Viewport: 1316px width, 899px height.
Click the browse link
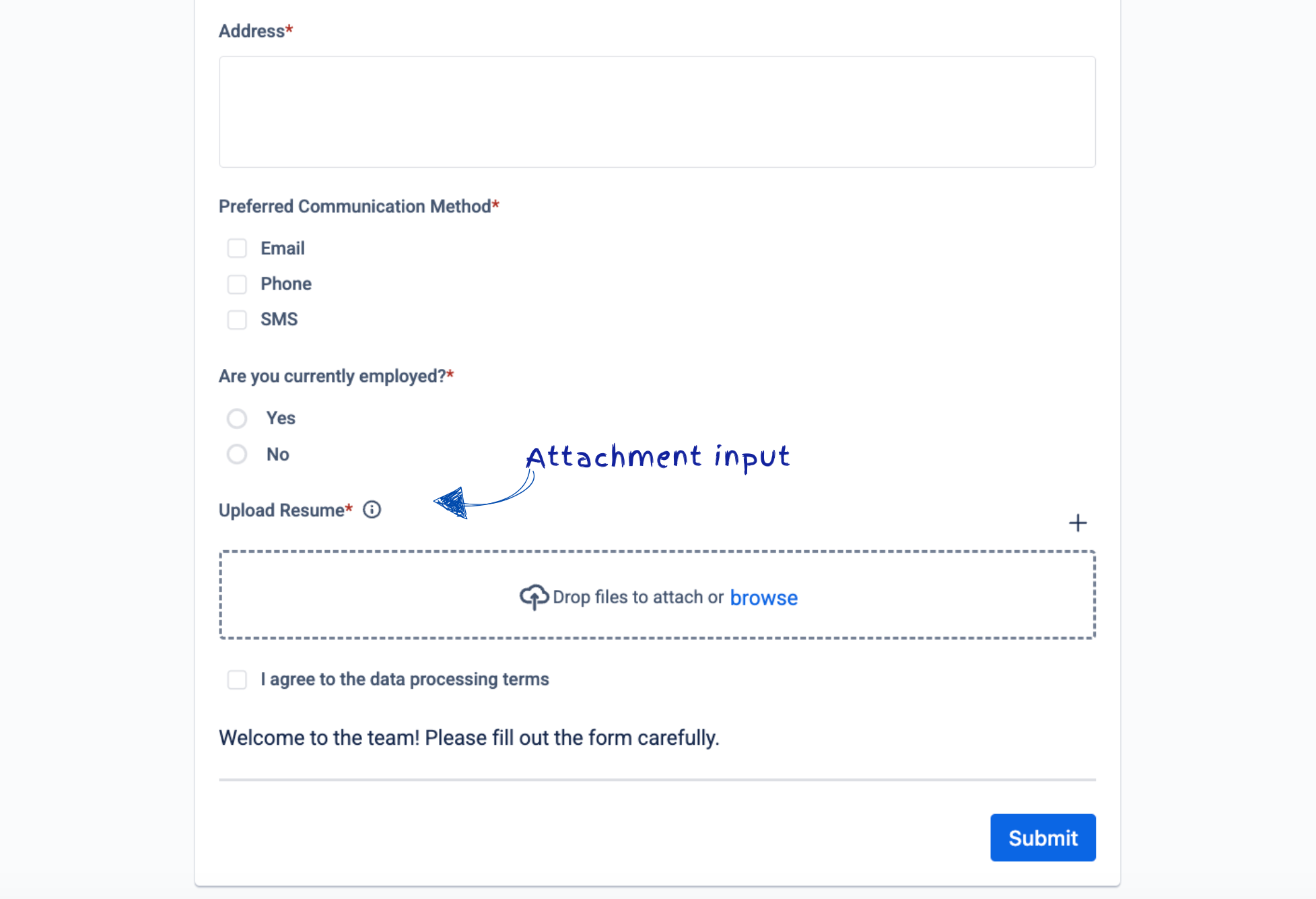coord(763,598)
